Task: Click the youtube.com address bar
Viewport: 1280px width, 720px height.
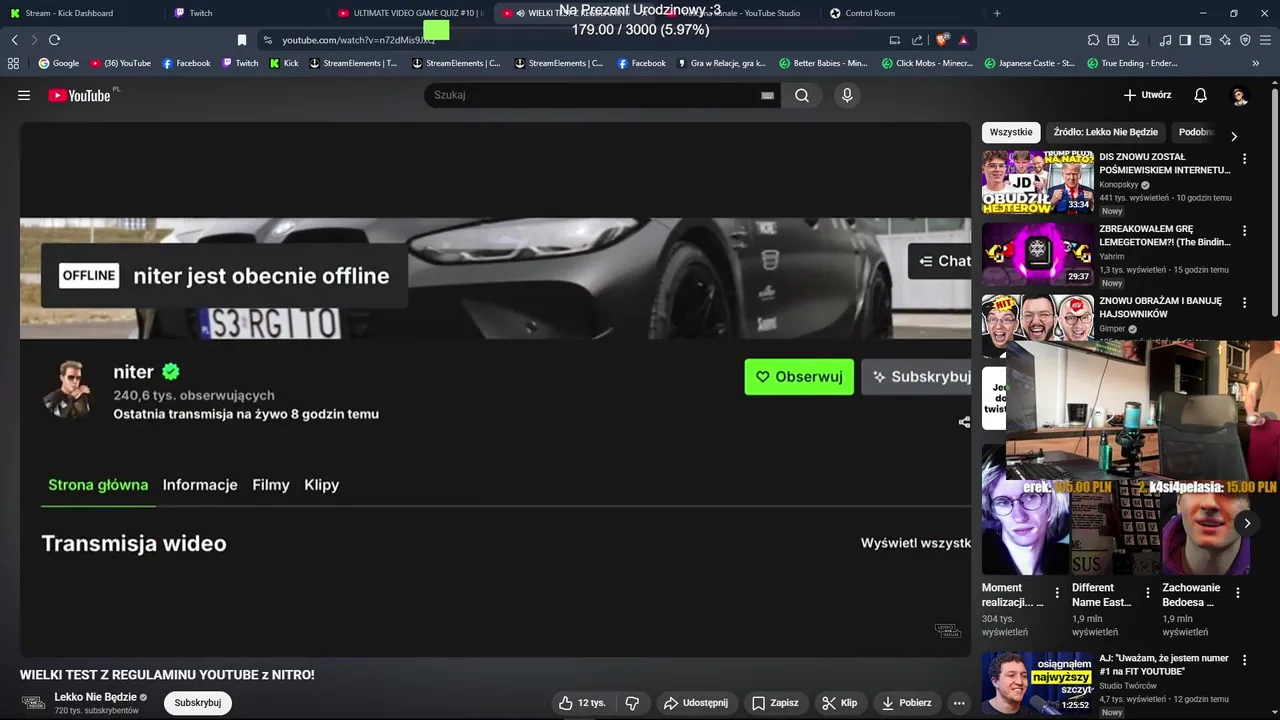Action: [x=575, y=40]
